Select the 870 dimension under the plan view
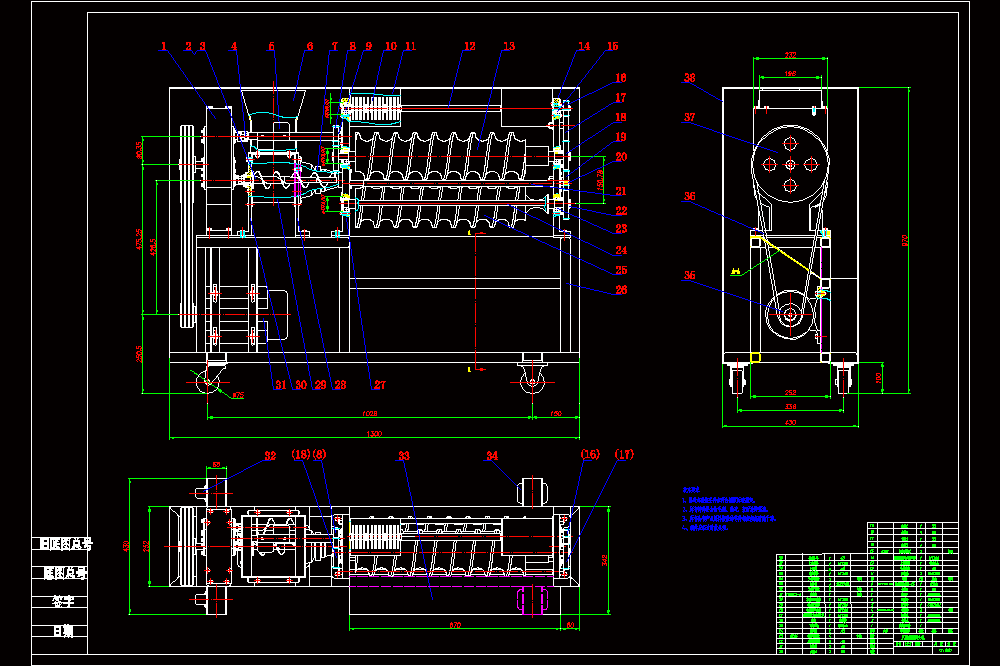The image size is (1000, 666). coord(455,625)
